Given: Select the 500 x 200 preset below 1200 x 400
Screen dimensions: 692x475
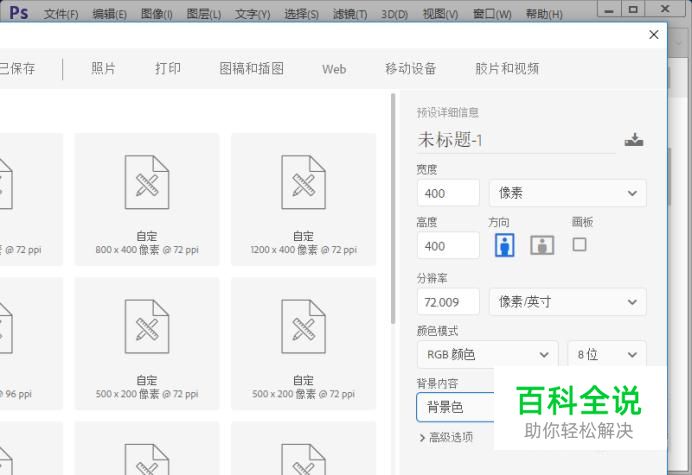Looking at the screenshot, I should pos(304,343).
